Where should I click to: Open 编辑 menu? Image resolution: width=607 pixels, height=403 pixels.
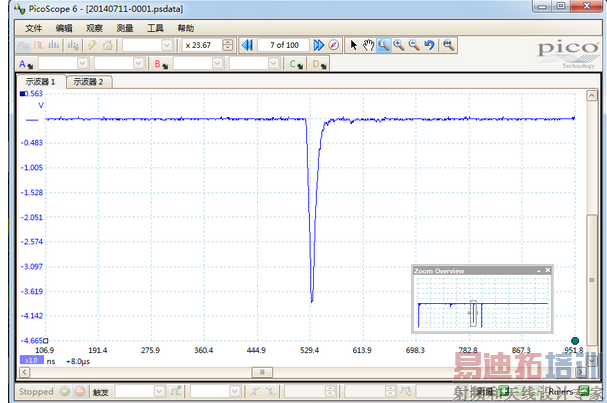(64, 28)
